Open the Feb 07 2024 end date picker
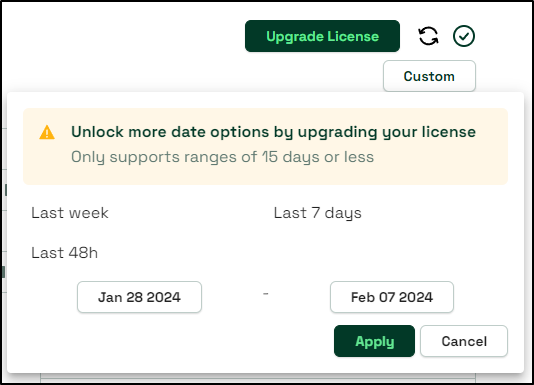This screenshot has width=534, height=385. [392, 297]
